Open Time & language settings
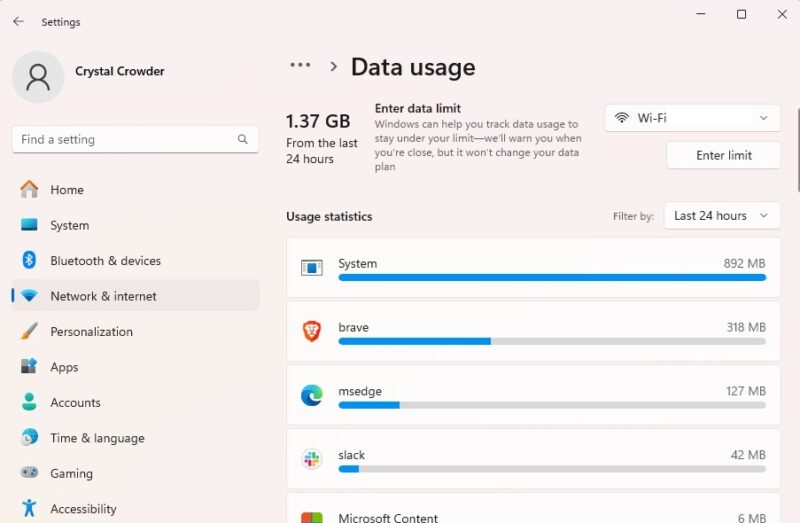The image size is (800, 523). coord(97,438)
